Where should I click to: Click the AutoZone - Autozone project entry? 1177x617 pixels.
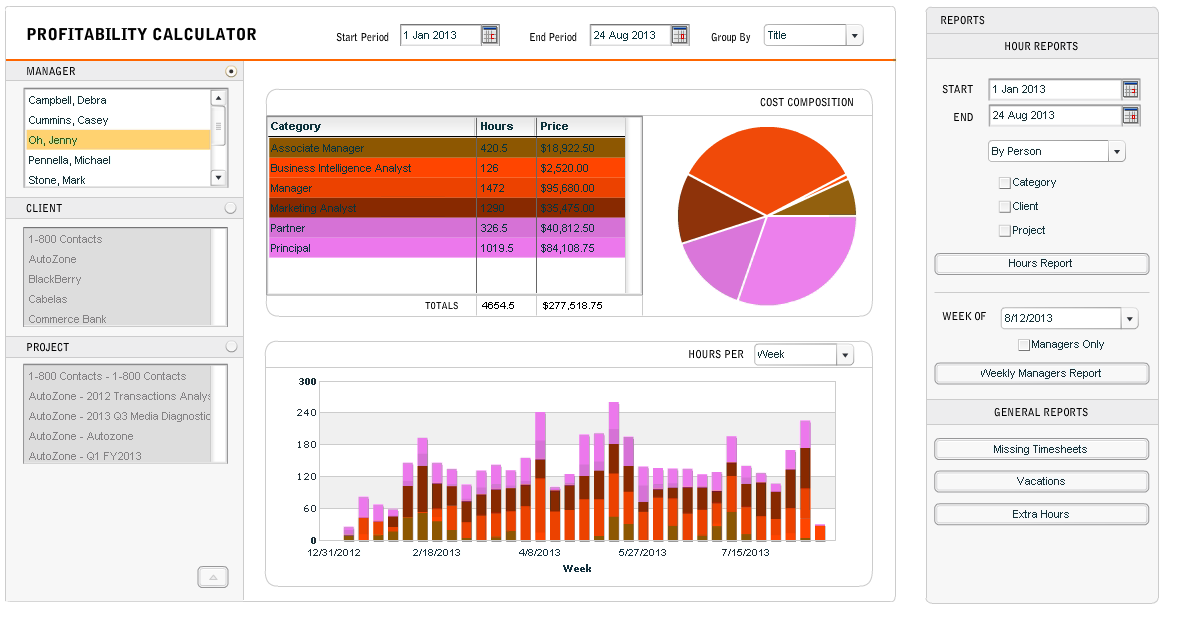[119, 436]
